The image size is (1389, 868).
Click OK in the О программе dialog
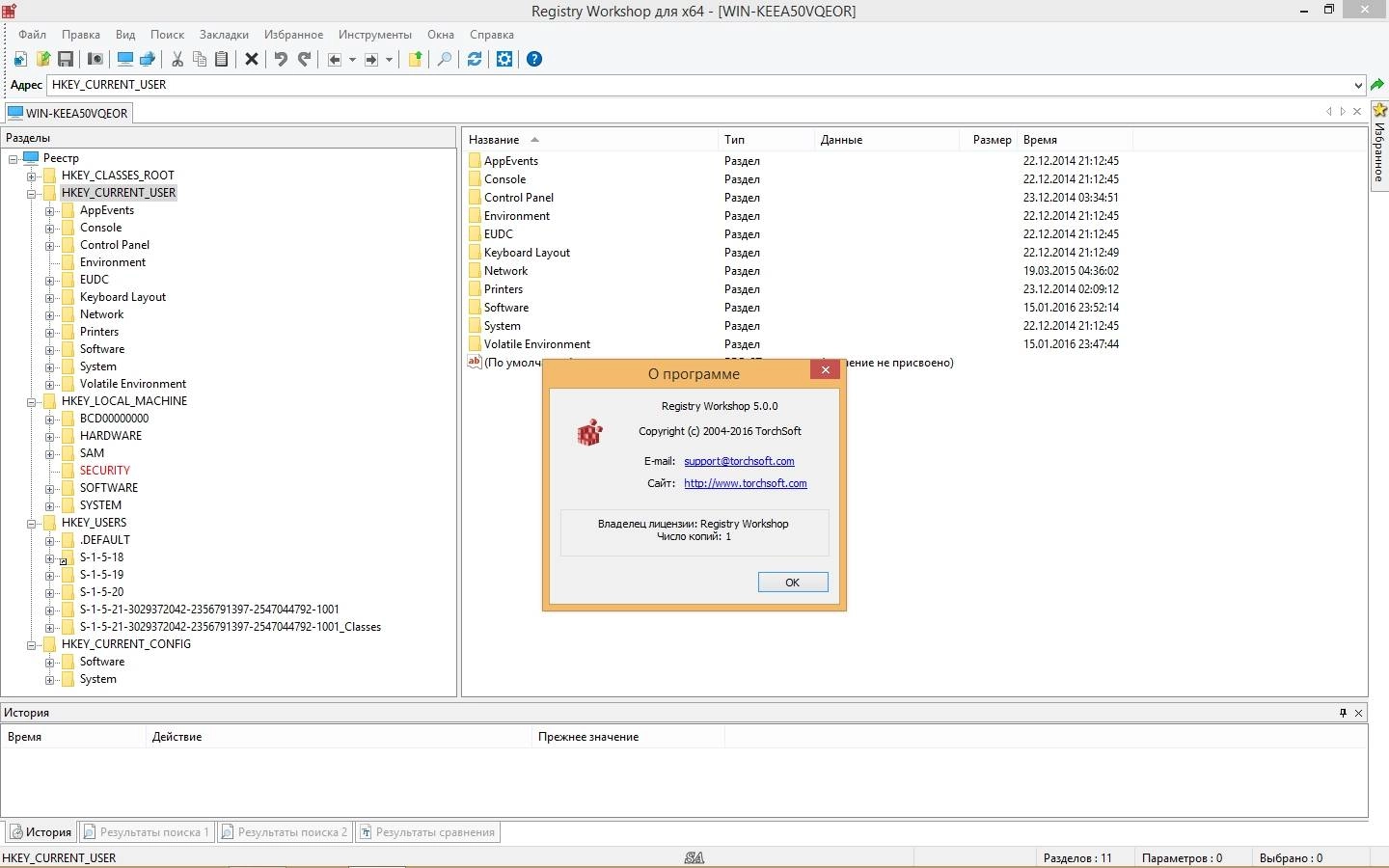tap(793, 583)
